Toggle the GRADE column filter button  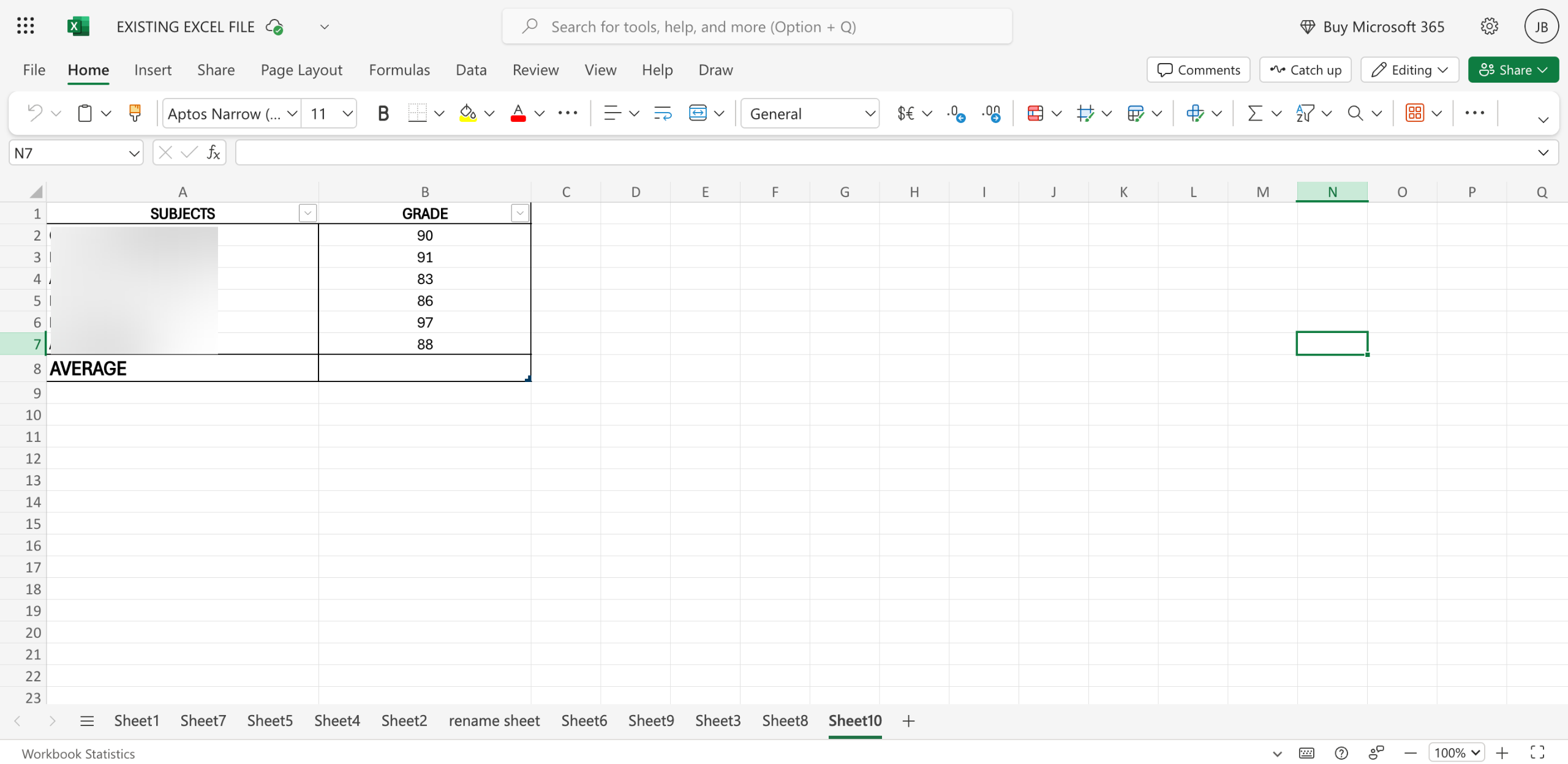point(520,213)
